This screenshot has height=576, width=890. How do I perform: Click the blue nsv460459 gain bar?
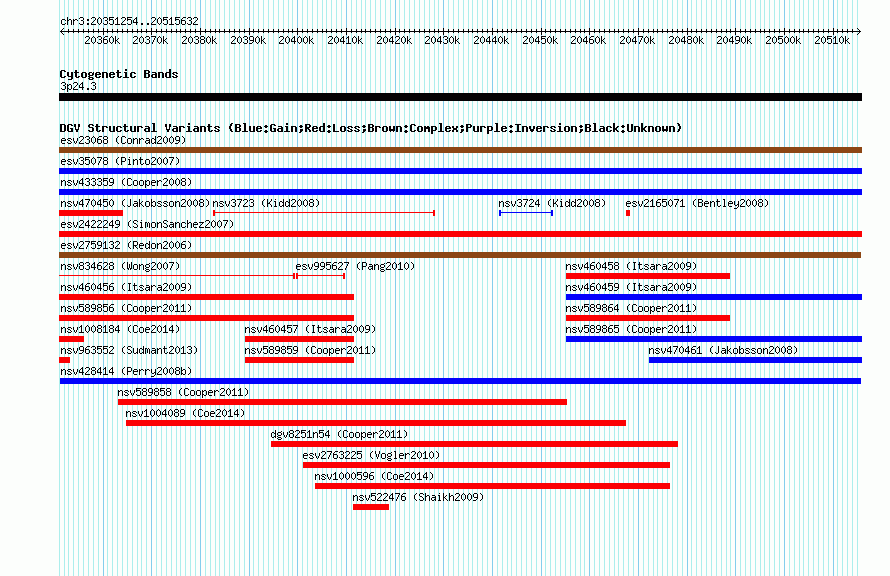coord(713,297)
